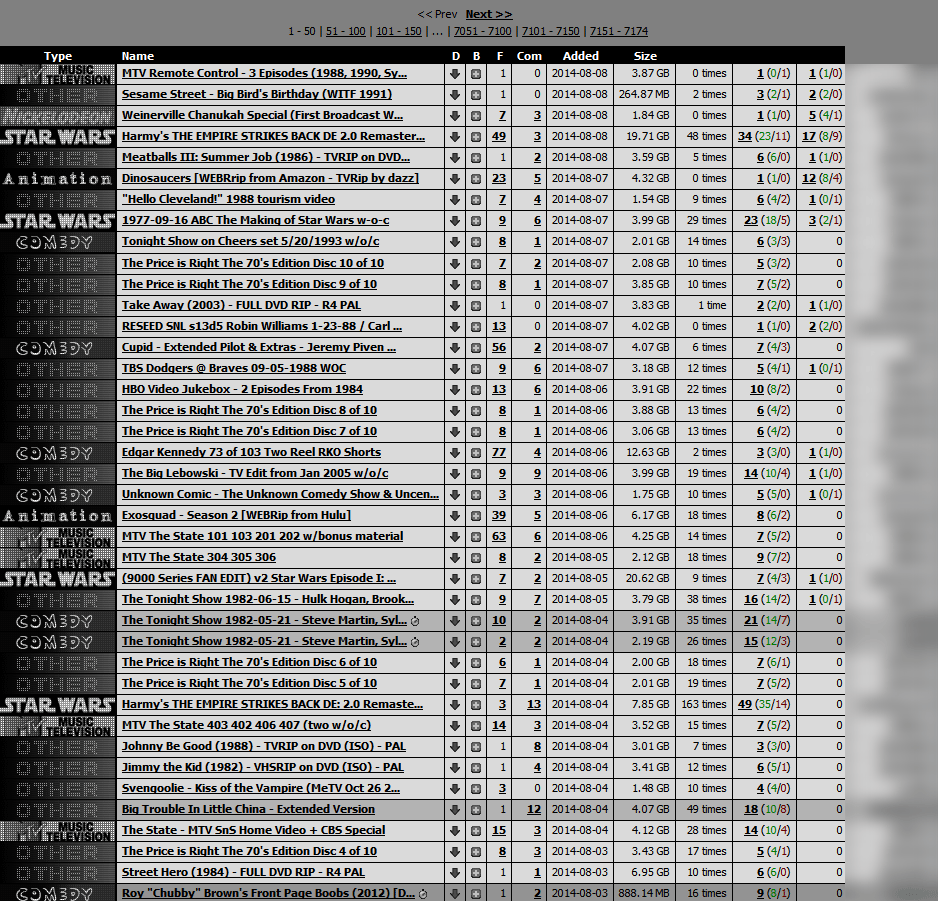
Task: Filter by Other type icon on Meatballs III row
Action: click(57, 158)
